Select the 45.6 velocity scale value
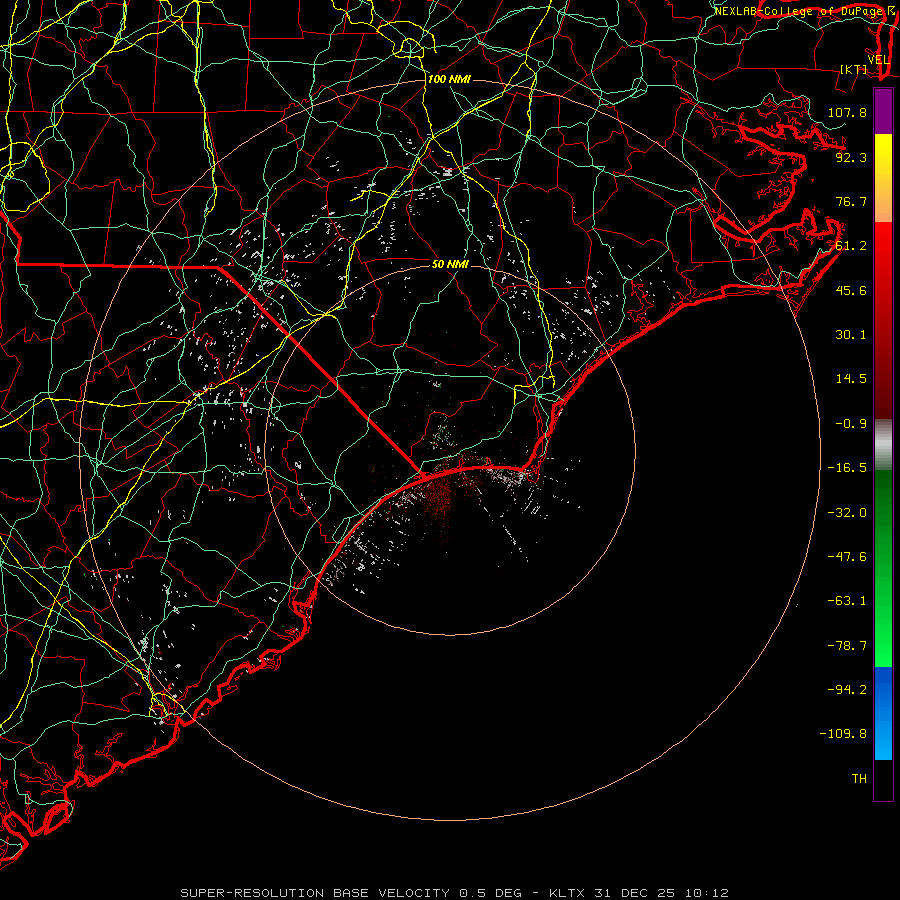900x900 pixels. click(x=851, y=290)
